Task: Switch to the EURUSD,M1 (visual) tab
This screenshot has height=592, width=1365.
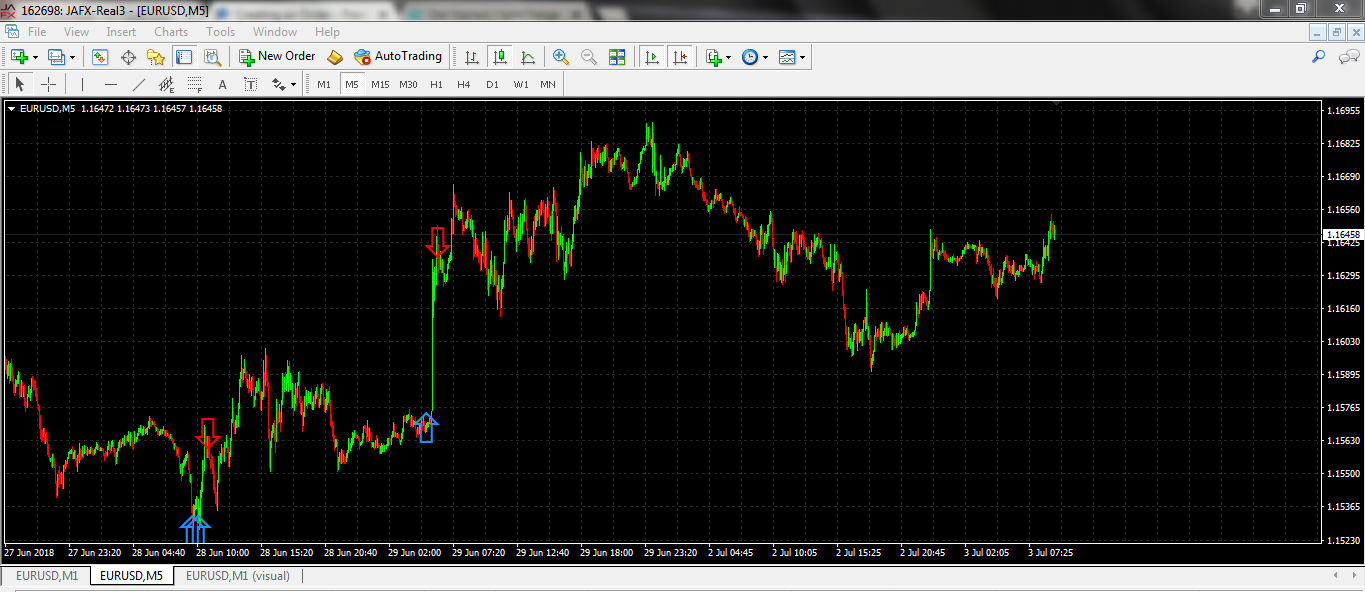Action: click(237, 576)
